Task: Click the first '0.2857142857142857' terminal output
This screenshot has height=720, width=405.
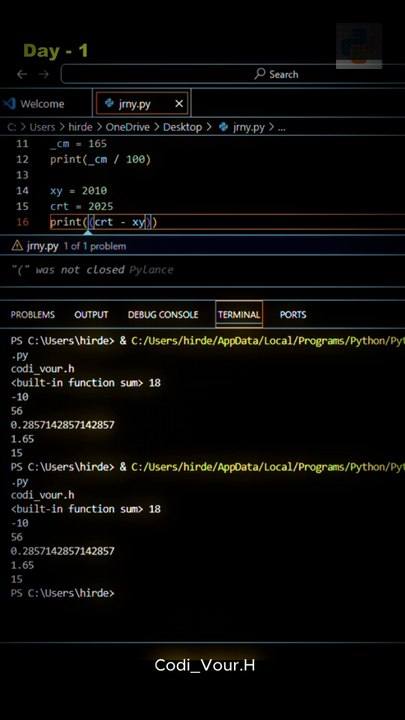Action: point(62,425)
